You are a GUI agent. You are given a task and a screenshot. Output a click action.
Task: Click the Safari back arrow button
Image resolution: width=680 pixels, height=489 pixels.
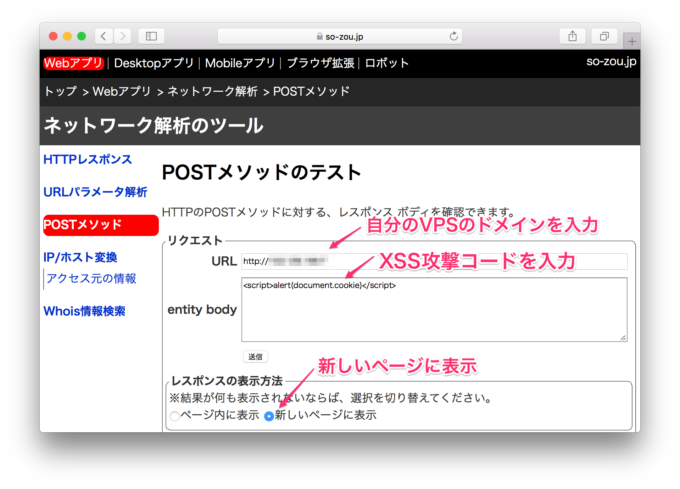(x=104, y=36)
